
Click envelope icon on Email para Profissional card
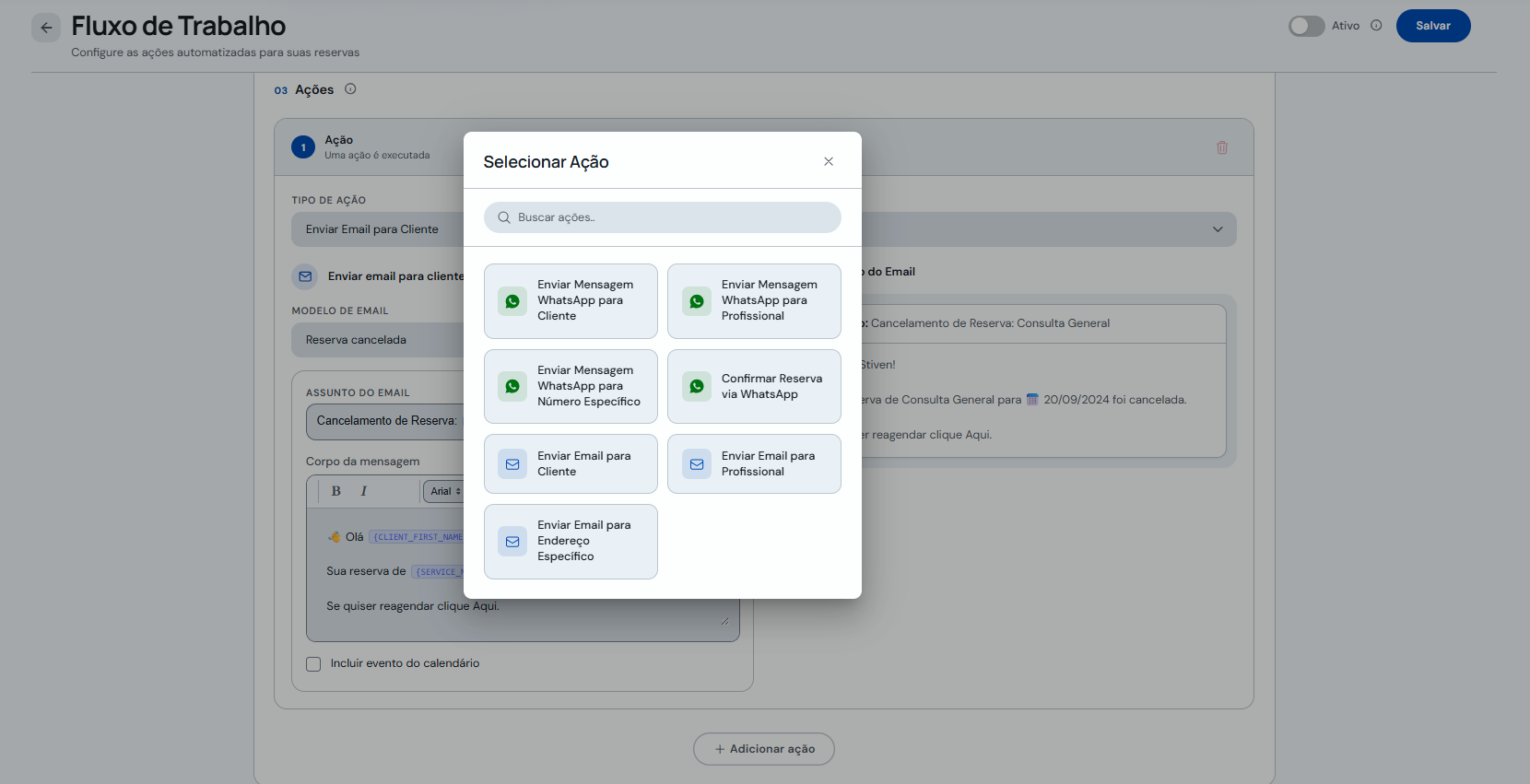[x=697, y=464]
